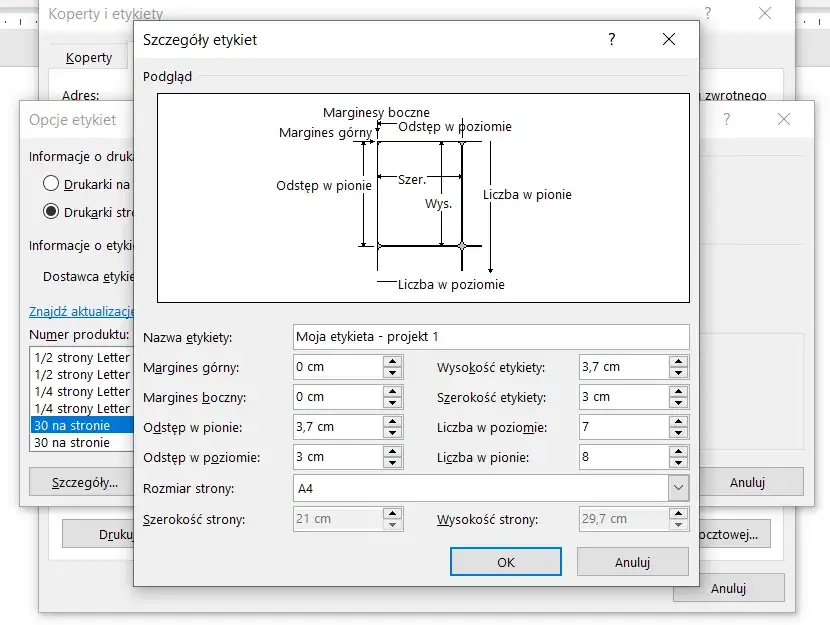Switch to the Koperty tab

point(89,57)
